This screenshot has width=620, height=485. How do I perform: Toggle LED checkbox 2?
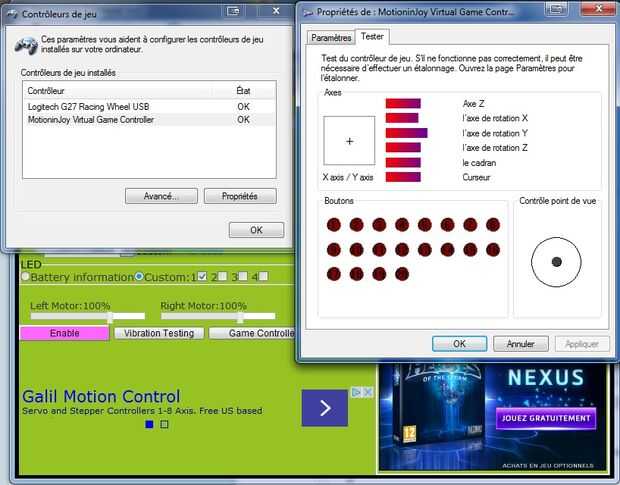[x=223, y=276]
